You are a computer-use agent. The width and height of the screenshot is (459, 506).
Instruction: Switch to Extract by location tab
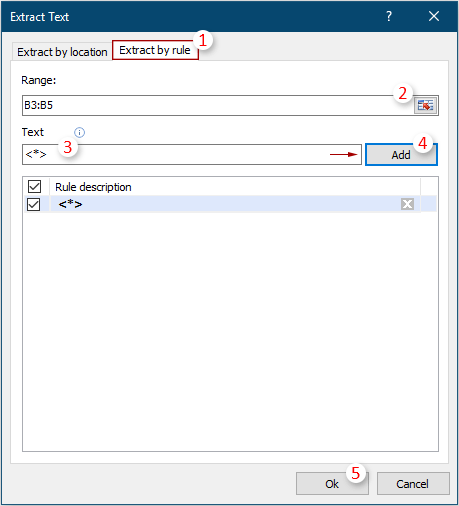click(x=62, y=52)
